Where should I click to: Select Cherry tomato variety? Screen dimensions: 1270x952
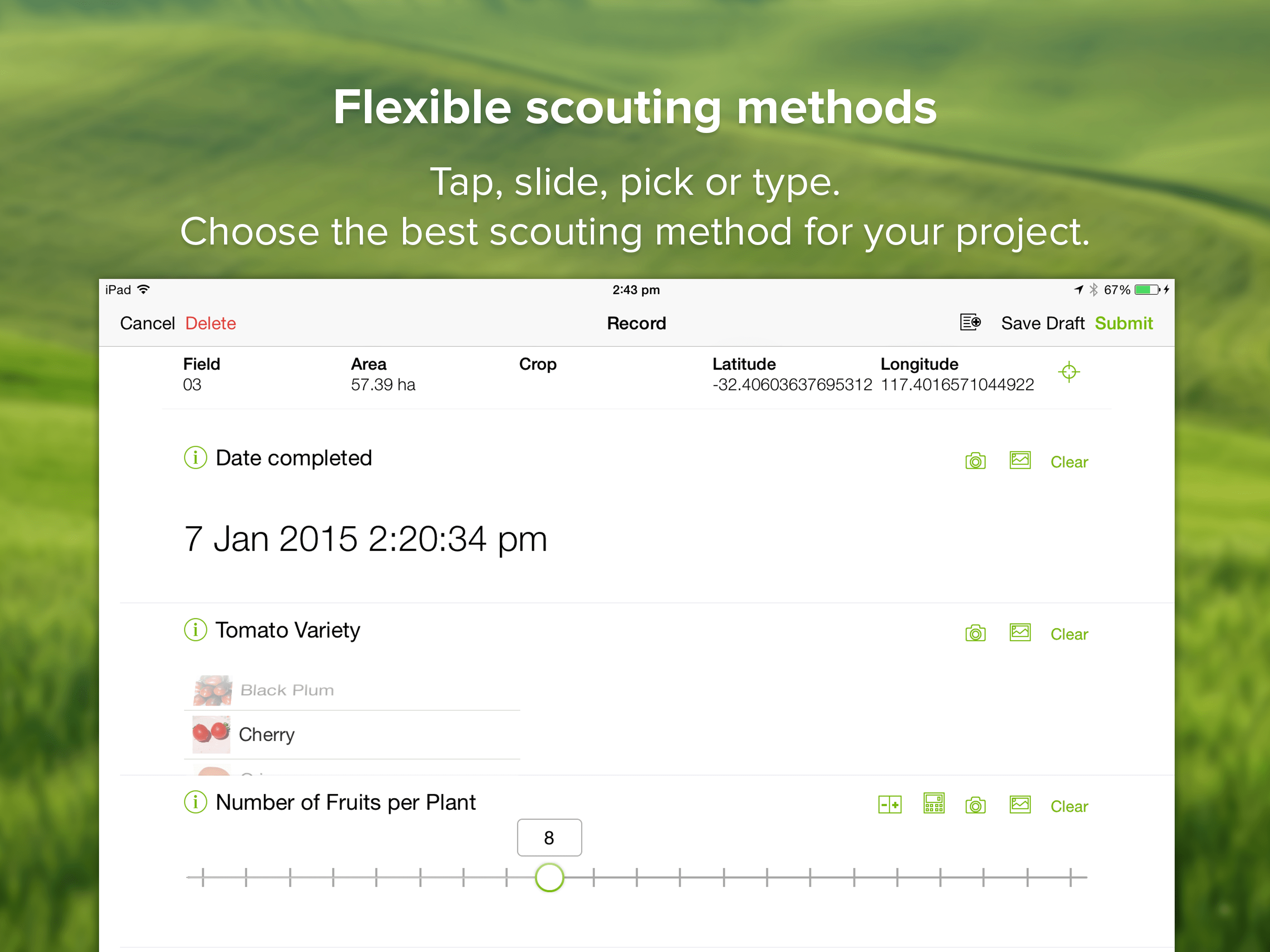pos(266,734)
